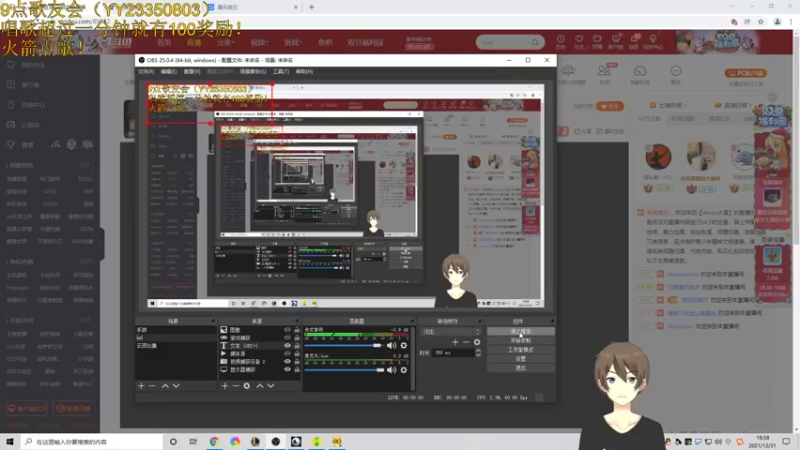Lock the 文本 (GDI+) source
800x450 pixels.
click(297, 345)
